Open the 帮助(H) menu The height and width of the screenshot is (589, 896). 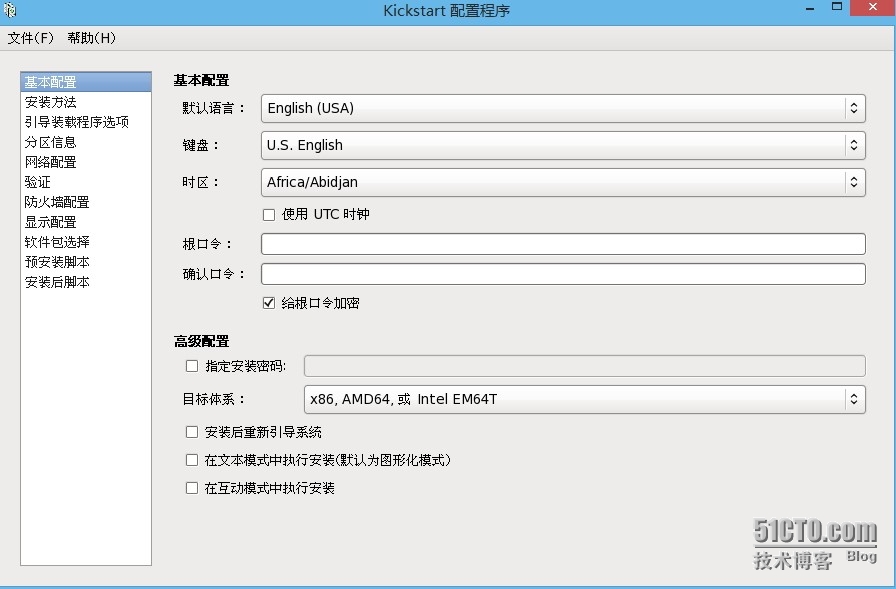coord(91,38)
